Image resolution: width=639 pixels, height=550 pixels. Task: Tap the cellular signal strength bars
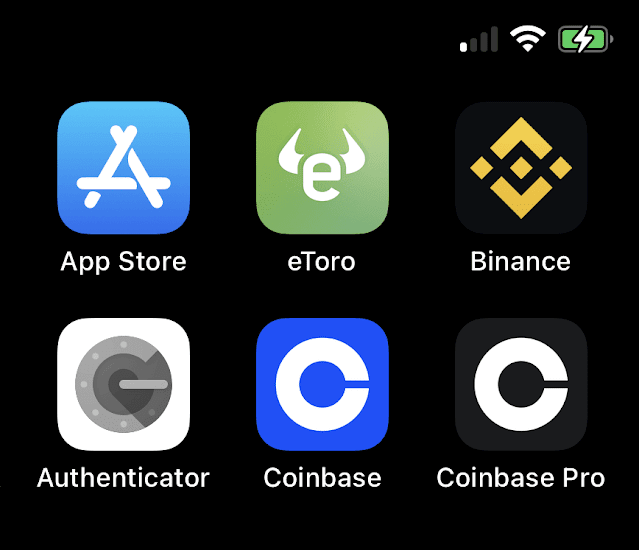479,39
